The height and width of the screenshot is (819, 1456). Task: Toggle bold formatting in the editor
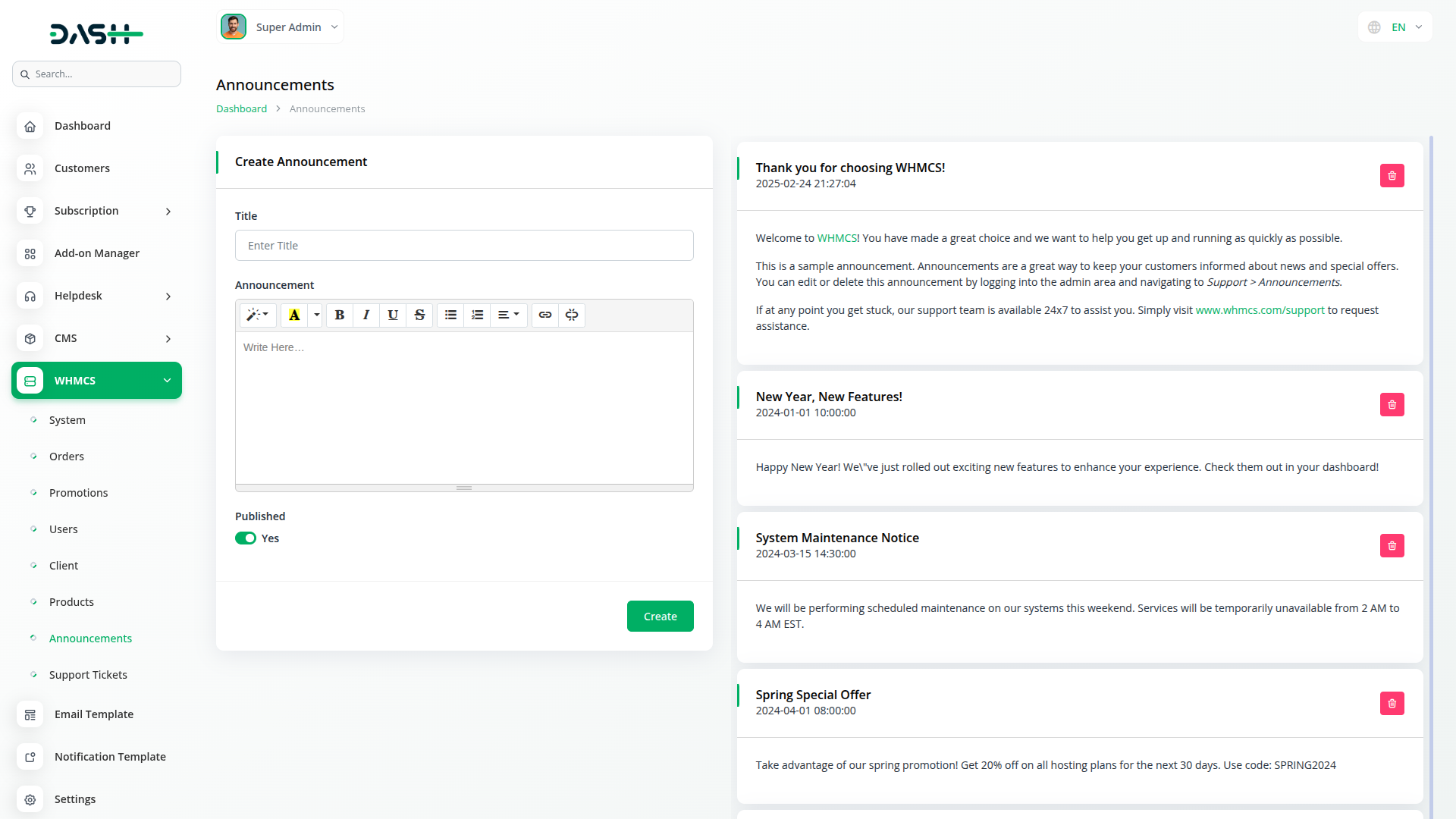(x=340, y=315)
